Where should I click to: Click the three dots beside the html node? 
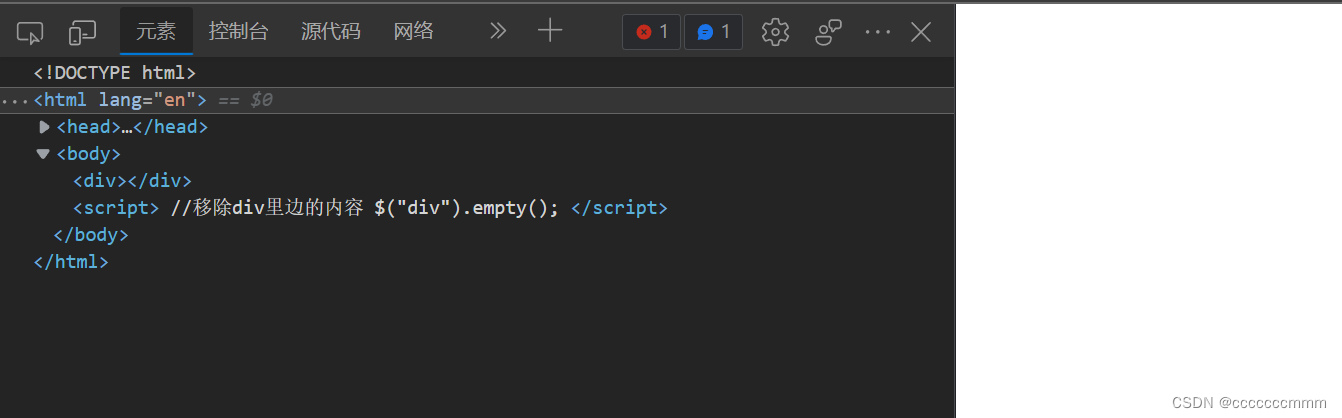[16, 102]
